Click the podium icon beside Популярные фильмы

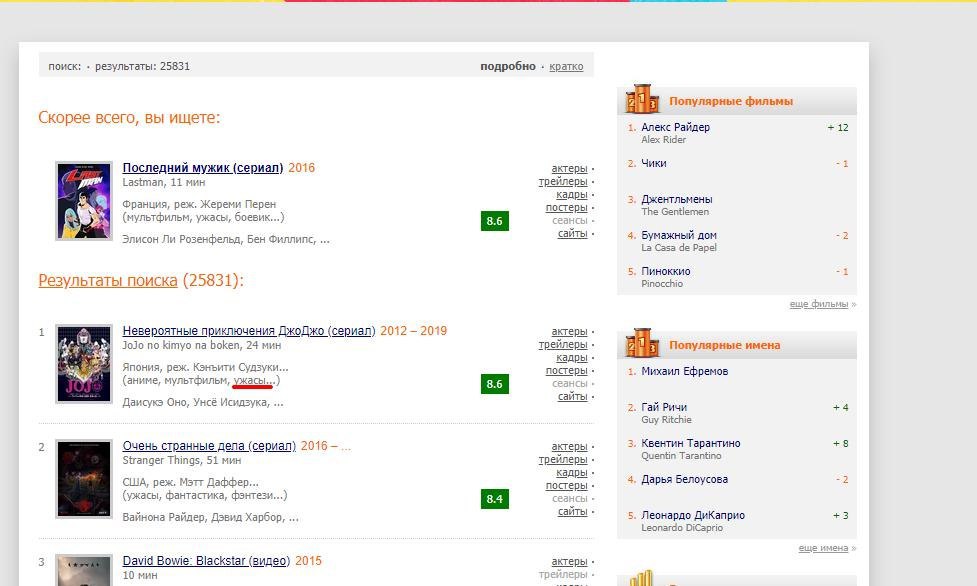[x=642, y=99]
